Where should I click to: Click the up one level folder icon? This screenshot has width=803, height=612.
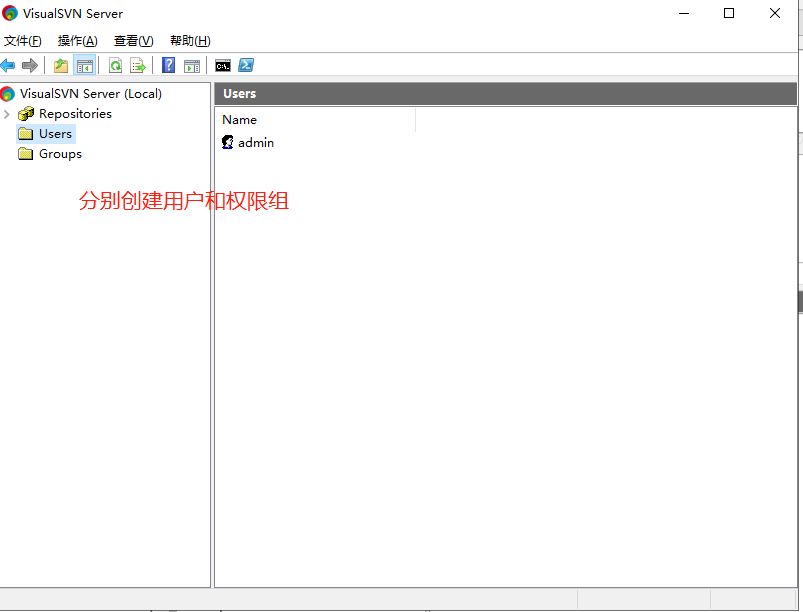(61, 66)
